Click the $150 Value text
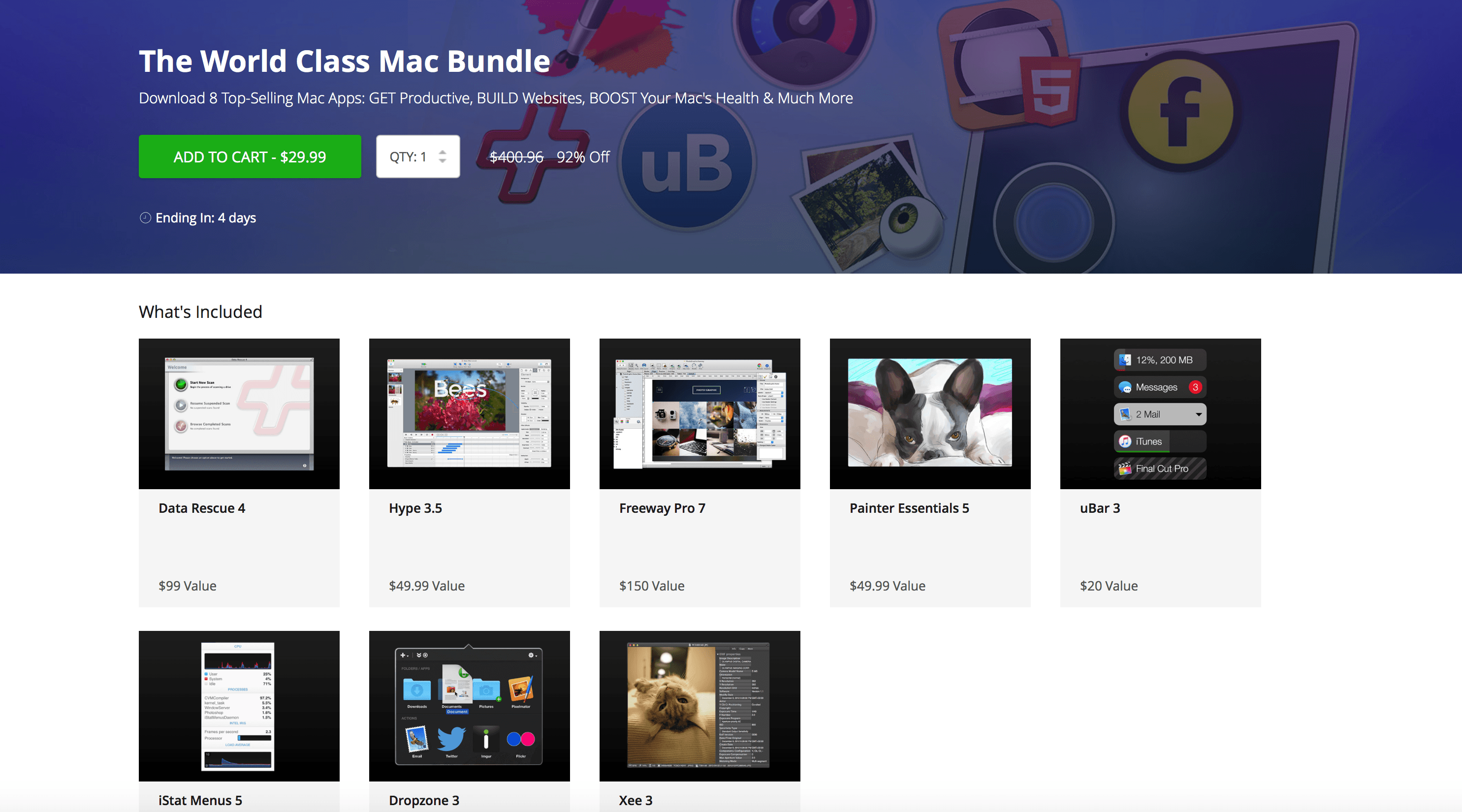This screenshot has height=812, width=1462. 652,586
